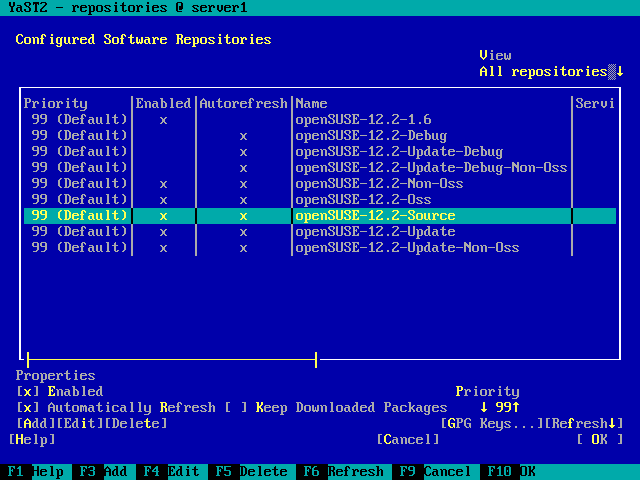
Task: Click the [Delete] button
Action: click(136, 423)
